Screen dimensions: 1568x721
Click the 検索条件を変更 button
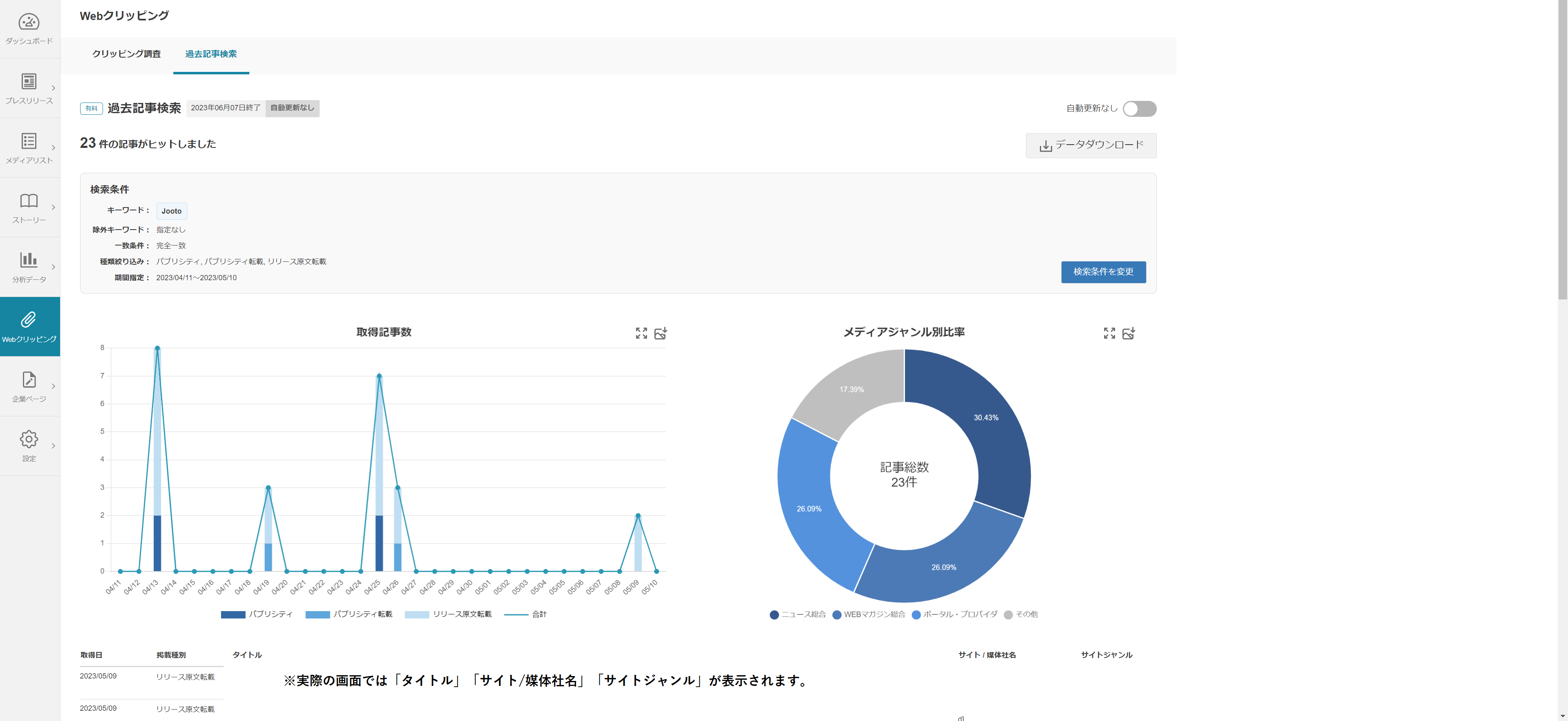[x=1103, y=272]
